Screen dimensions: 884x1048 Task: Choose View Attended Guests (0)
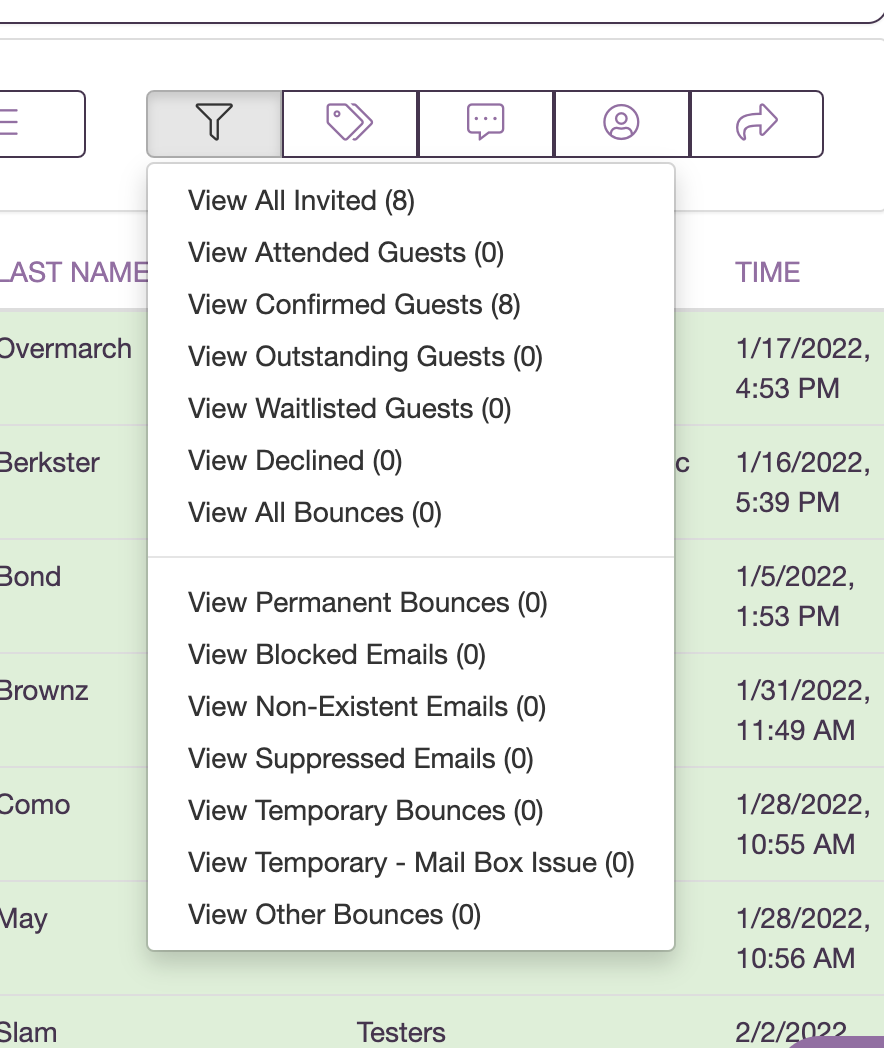coord(345,253)
